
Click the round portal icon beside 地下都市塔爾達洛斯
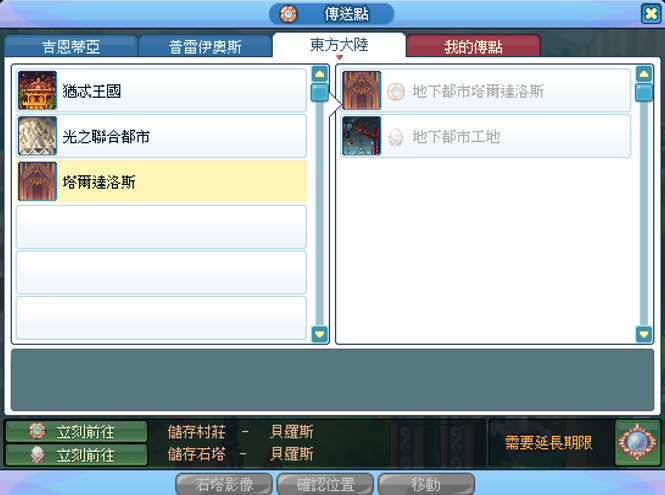click(x=396, y=91)
